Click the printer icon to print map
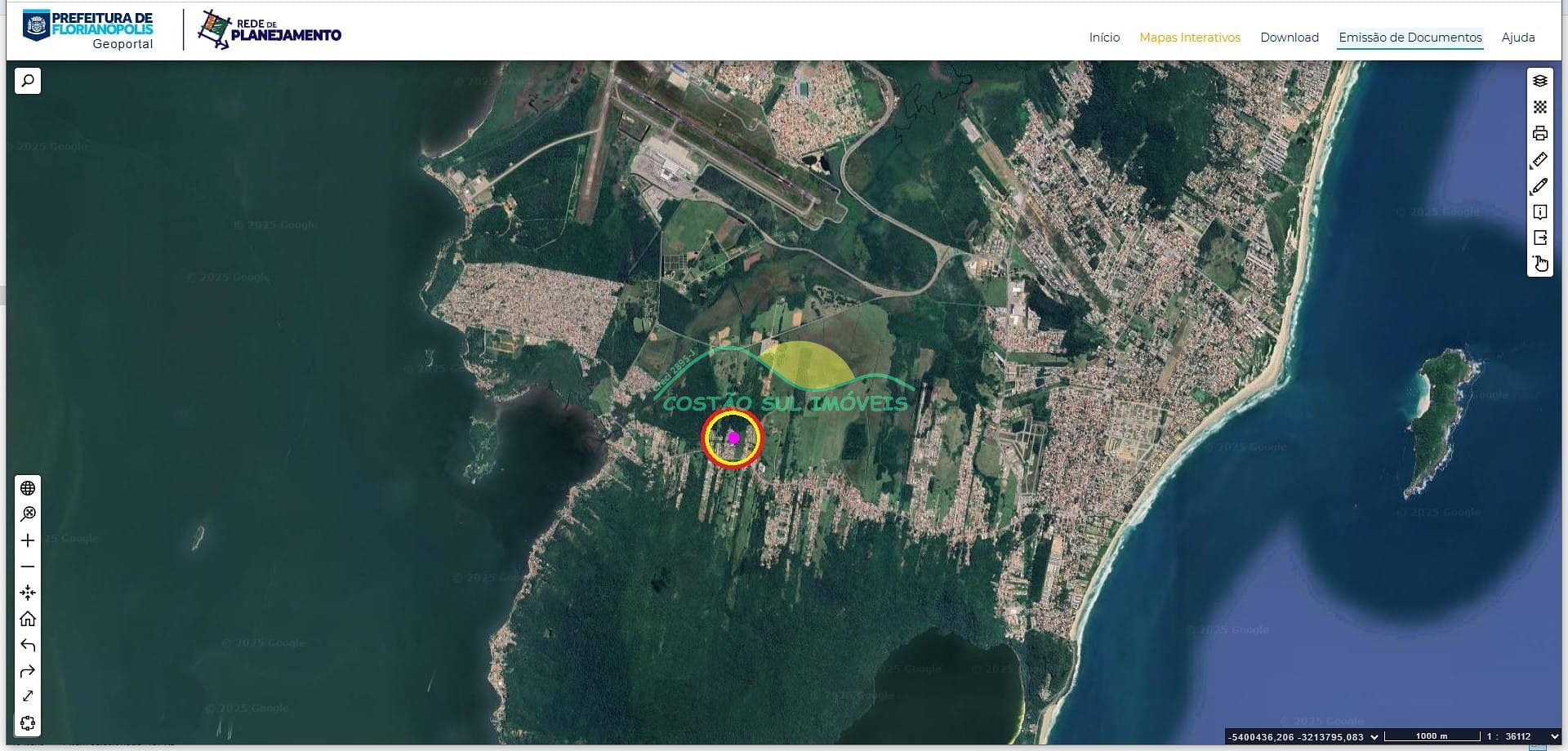Screen dimensions: 1568x751 point(1539,133)
